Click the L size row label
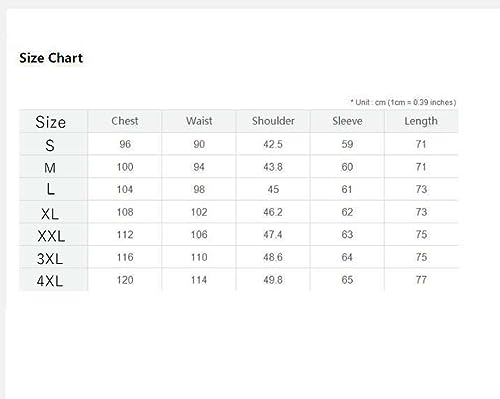 [50, 190]
